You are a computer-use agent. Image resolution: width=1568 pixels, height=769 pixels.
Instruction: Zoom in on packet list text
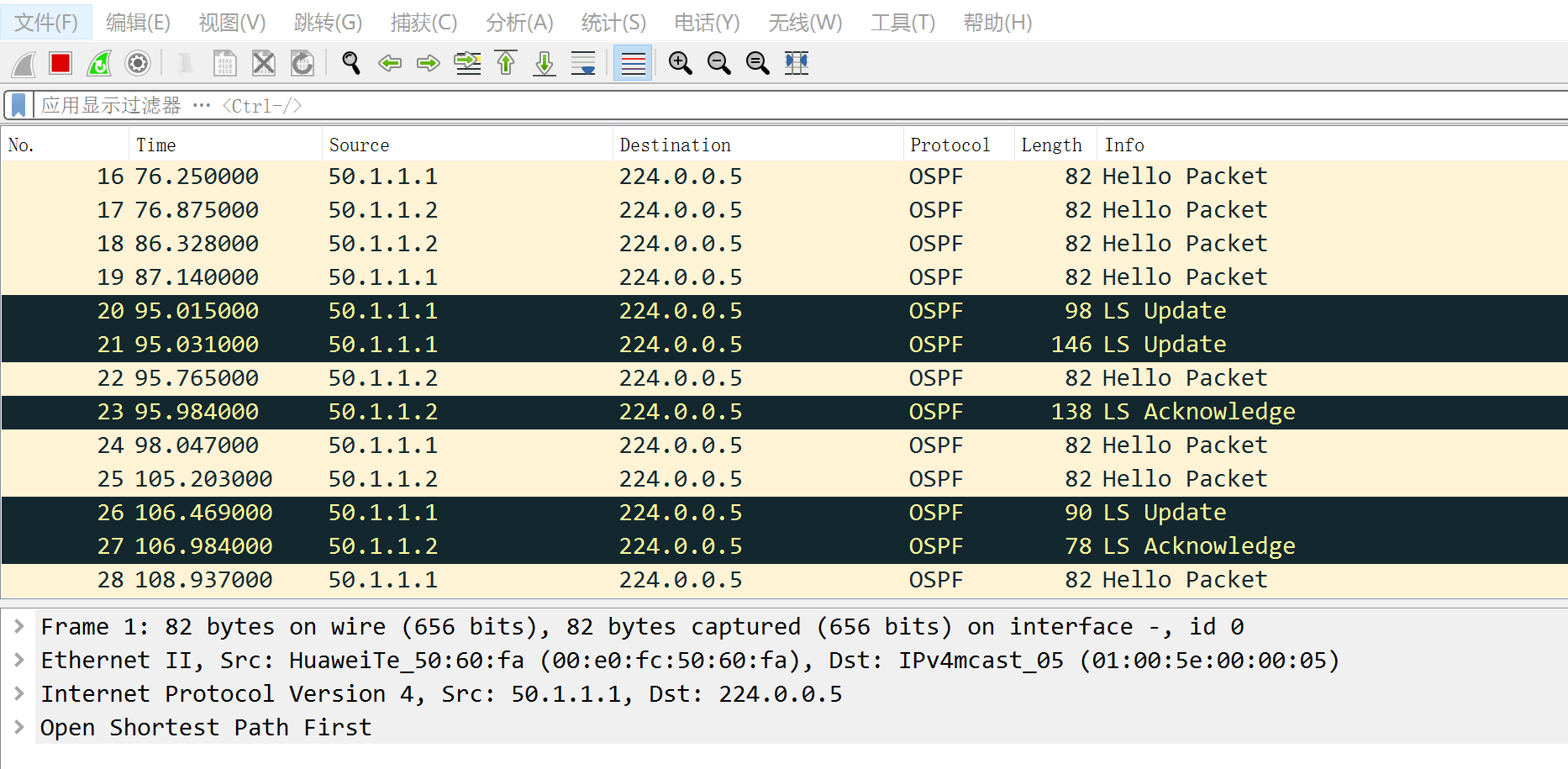[x=680, y=63]
